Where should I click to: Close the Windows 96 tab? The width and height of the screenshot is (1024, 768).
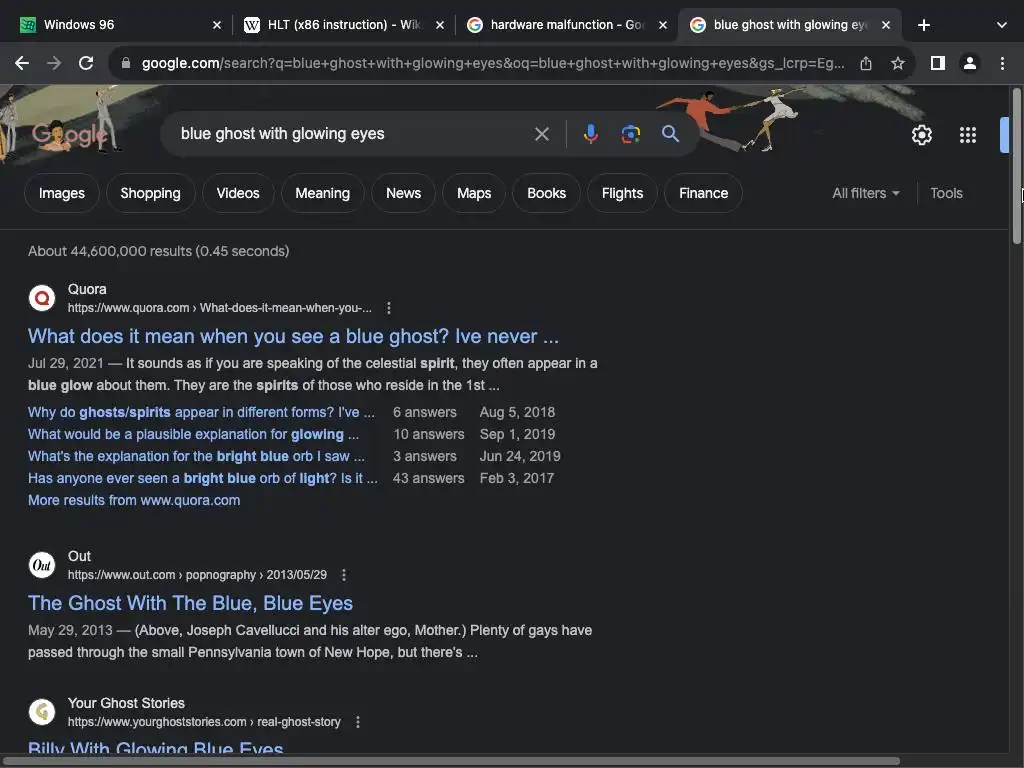tap(217, 25)
